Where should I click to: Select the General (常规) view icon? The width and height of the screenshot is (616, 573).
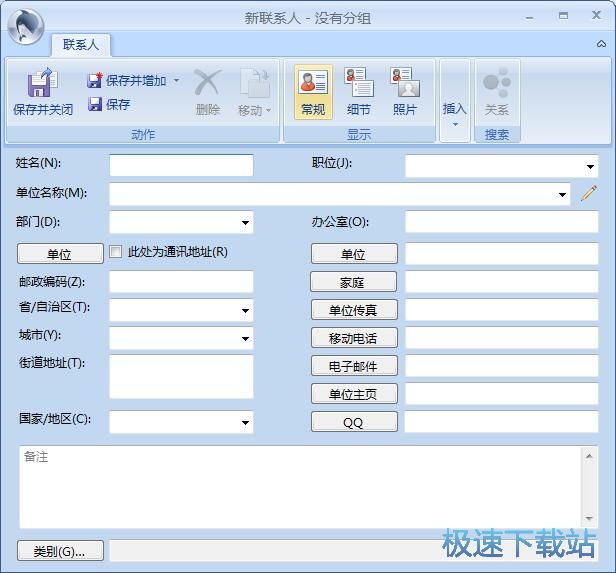coord(313,82)
